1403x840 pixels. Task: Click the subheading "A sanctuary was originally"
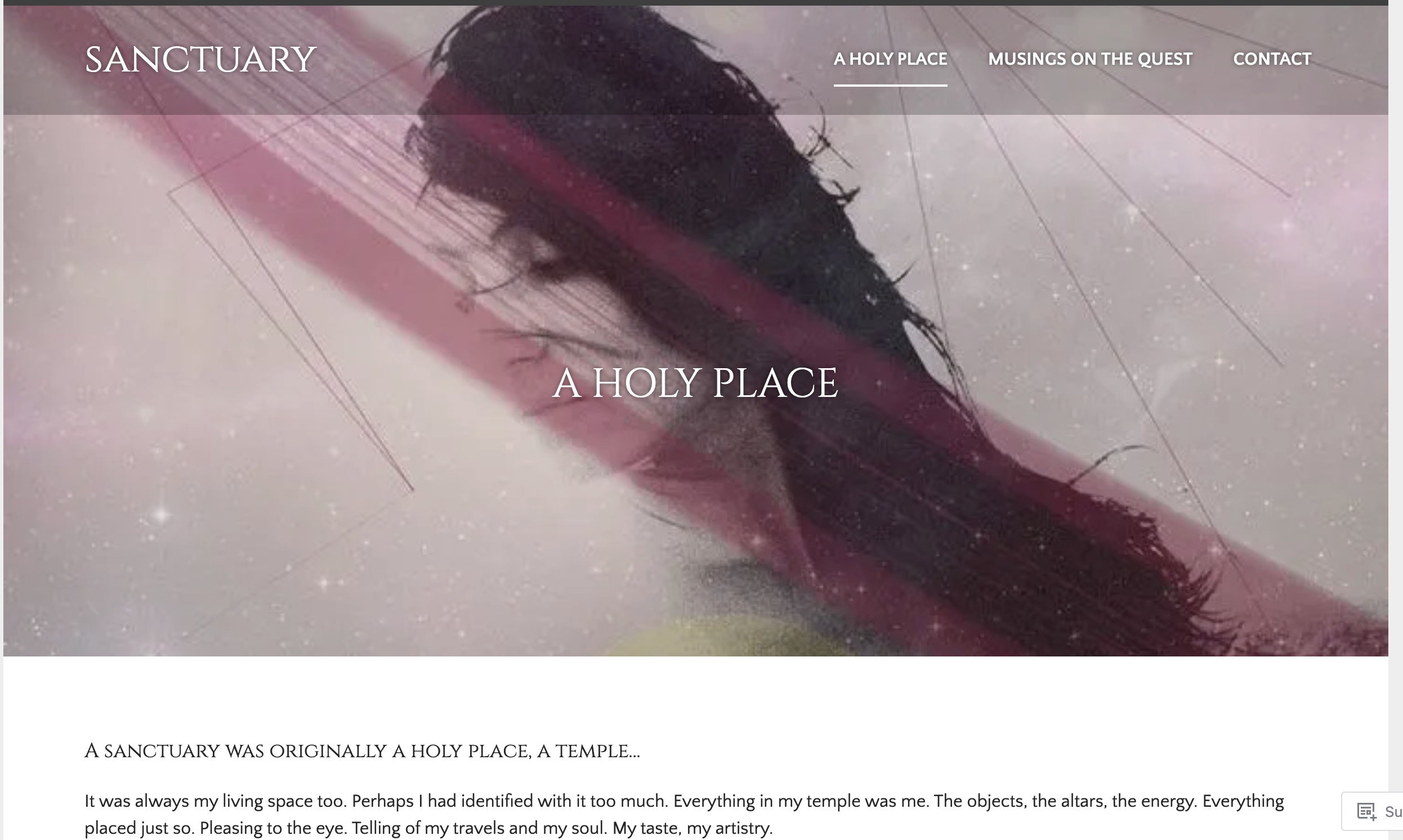click(x=235, y=751)
